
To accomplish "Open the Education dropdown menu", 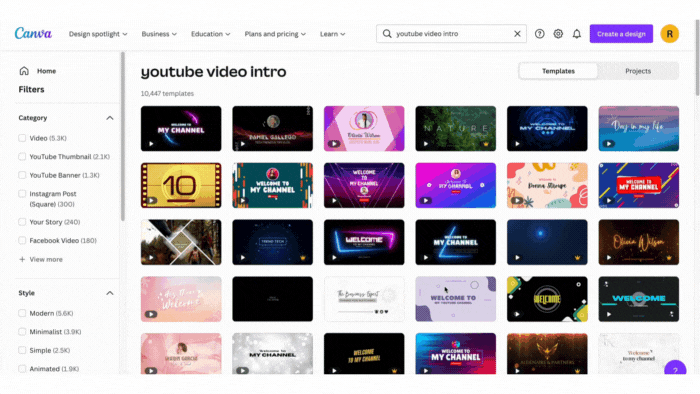I will [x=211, y=34].
